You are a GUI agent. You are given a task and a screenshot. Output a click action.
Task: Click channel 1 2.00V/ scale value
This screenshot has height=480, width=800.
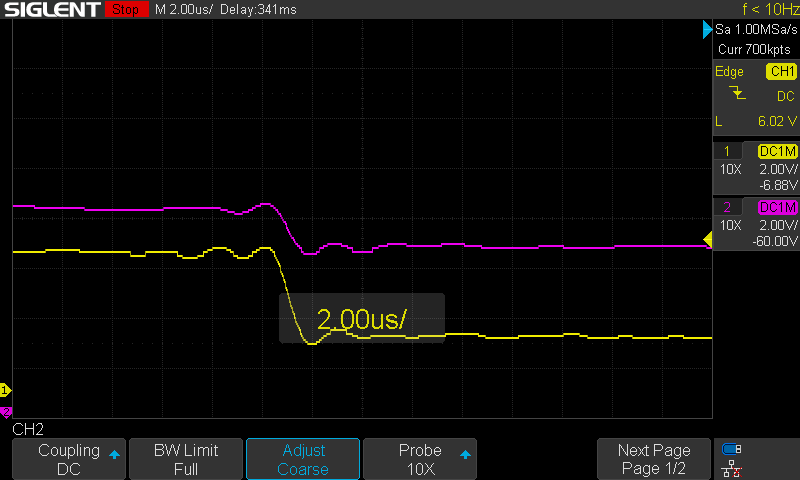pyautogui.click(x=778, y=169)
